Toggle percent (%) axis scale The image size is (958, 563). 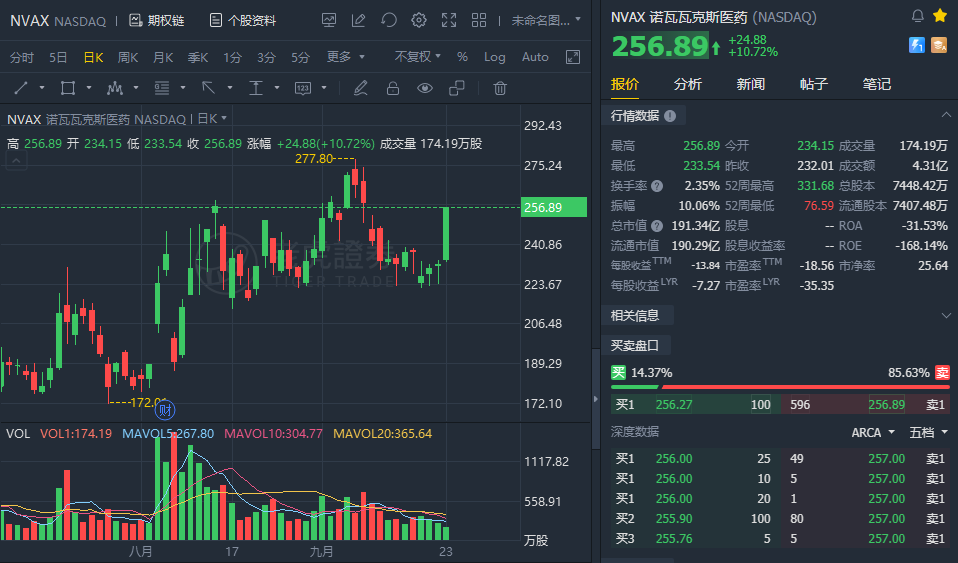tap(463, 57)
